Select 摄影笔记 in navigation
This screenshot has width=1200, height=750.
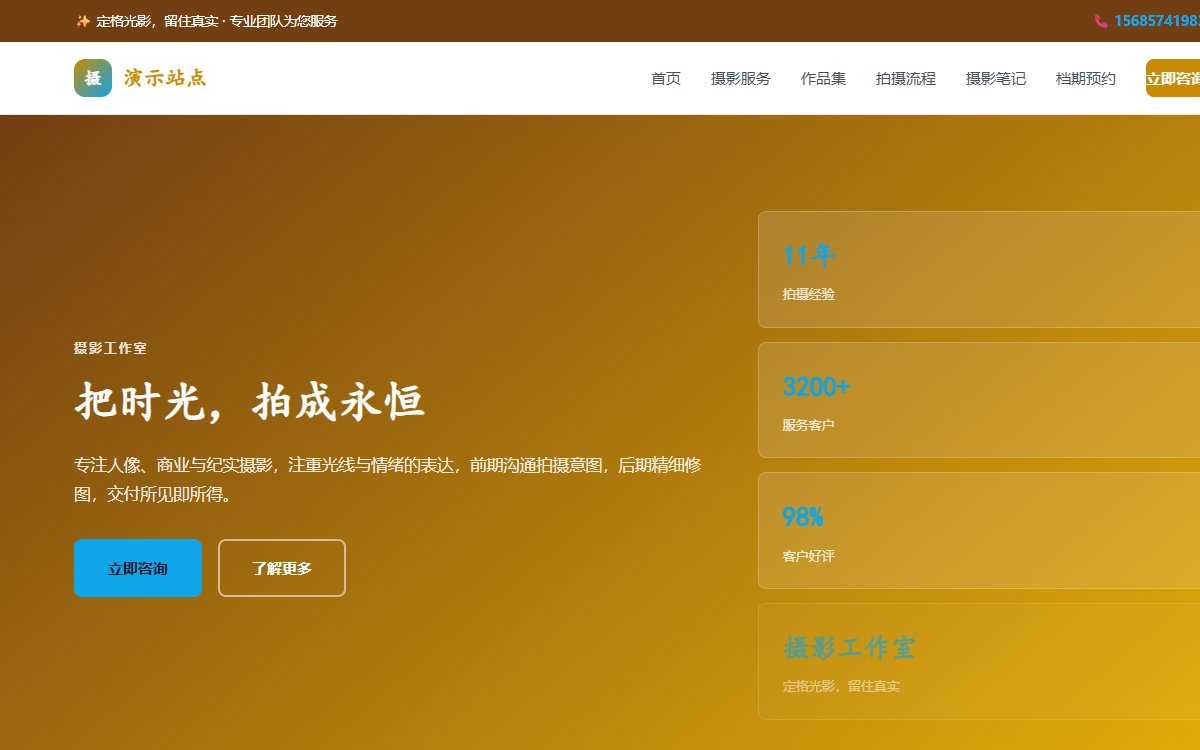(x=996, y=78)
